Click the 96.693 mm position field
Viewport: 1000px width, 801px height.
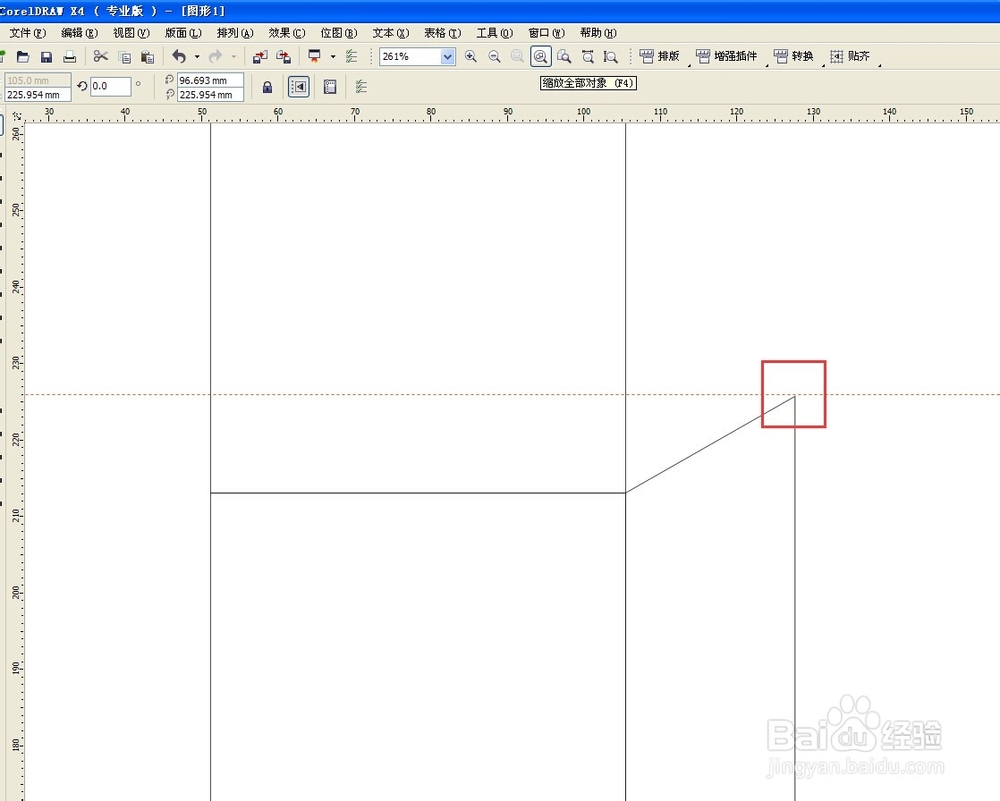(x=210, y=80)
